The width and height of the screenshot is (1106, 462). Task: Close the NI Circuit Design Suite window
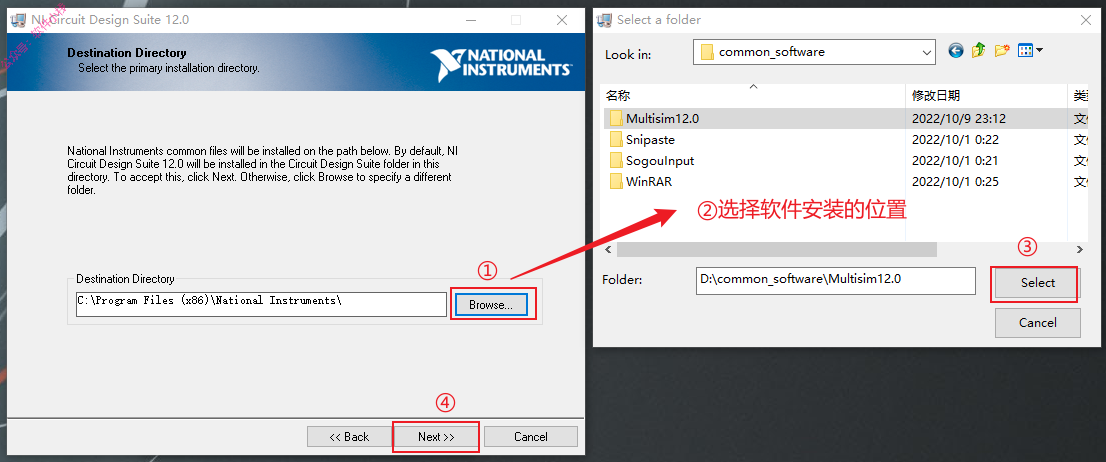pyautogui.click(x=562, y=20)
